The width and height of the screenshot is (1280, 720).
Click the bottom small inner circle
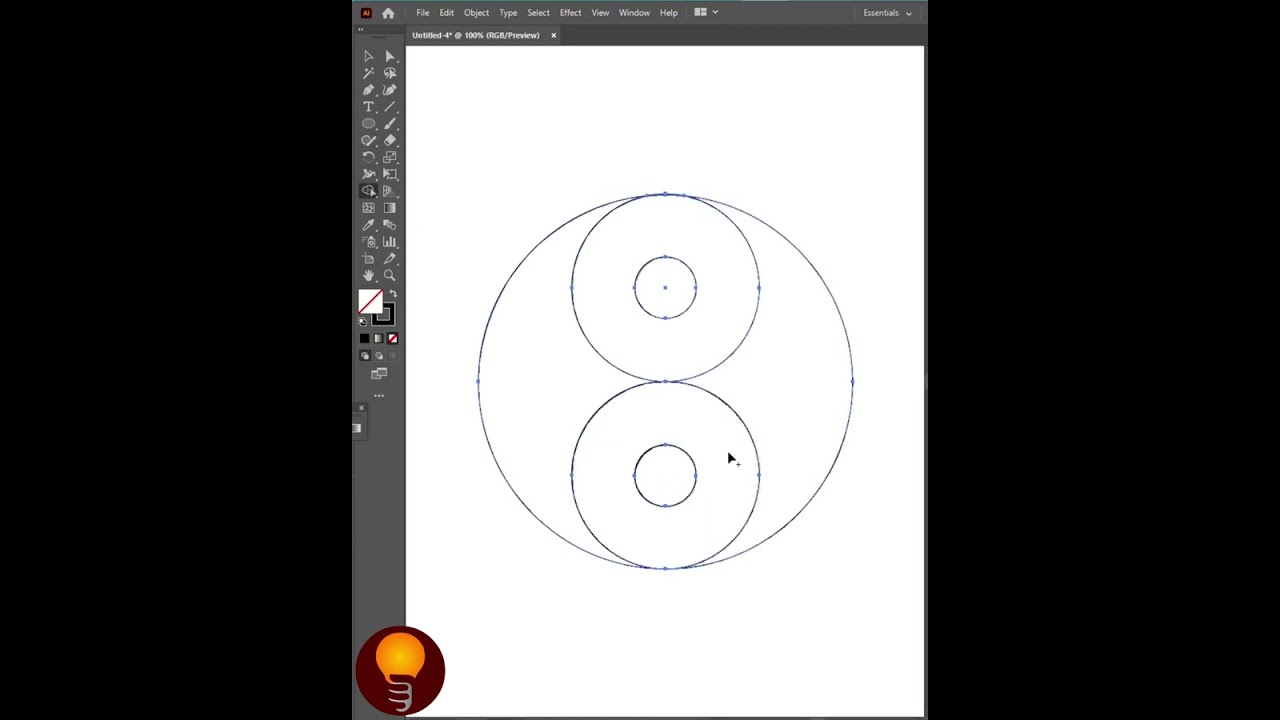click(665, 475)
